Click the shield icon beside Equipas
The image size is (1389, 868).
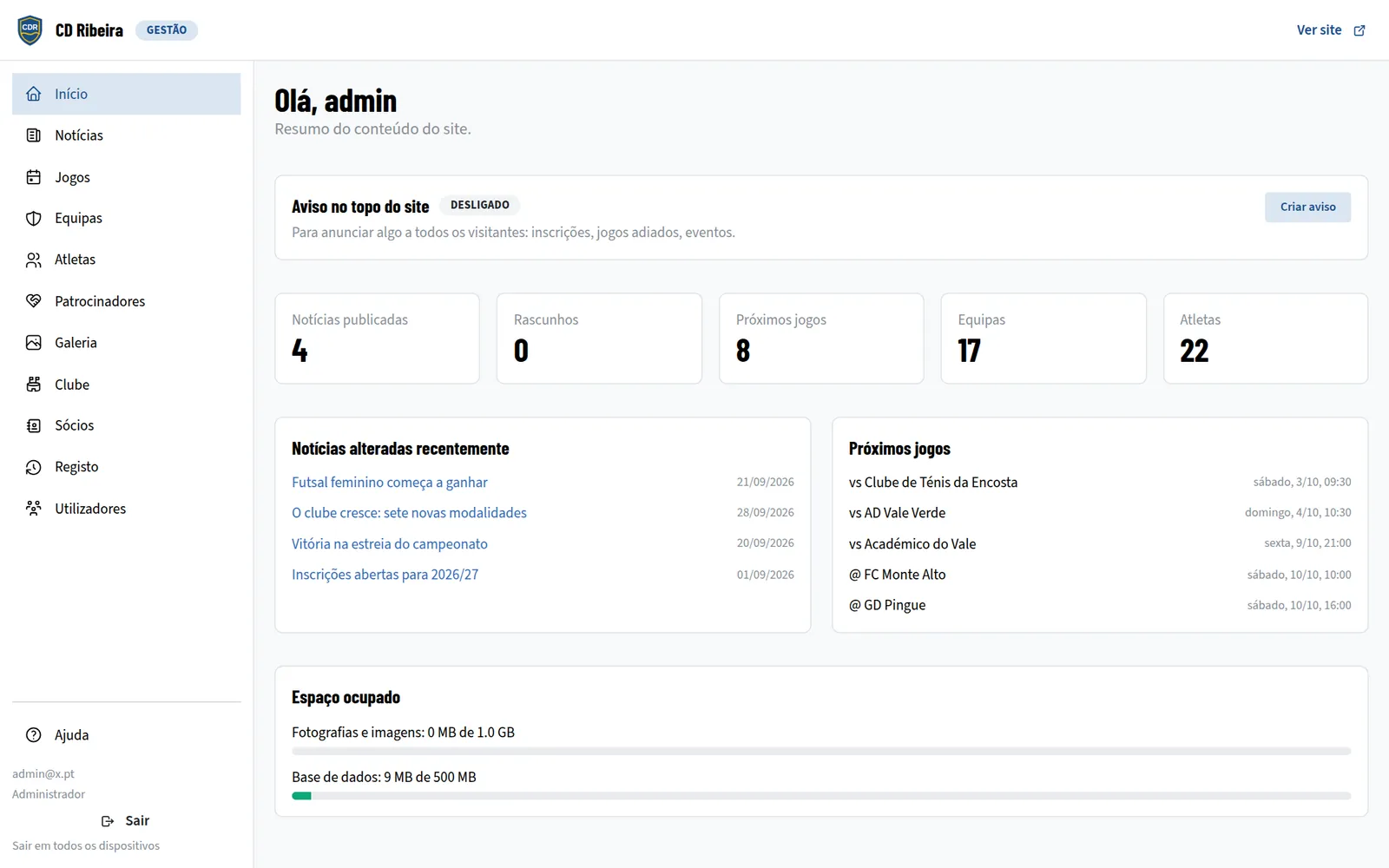coord(34,218)
